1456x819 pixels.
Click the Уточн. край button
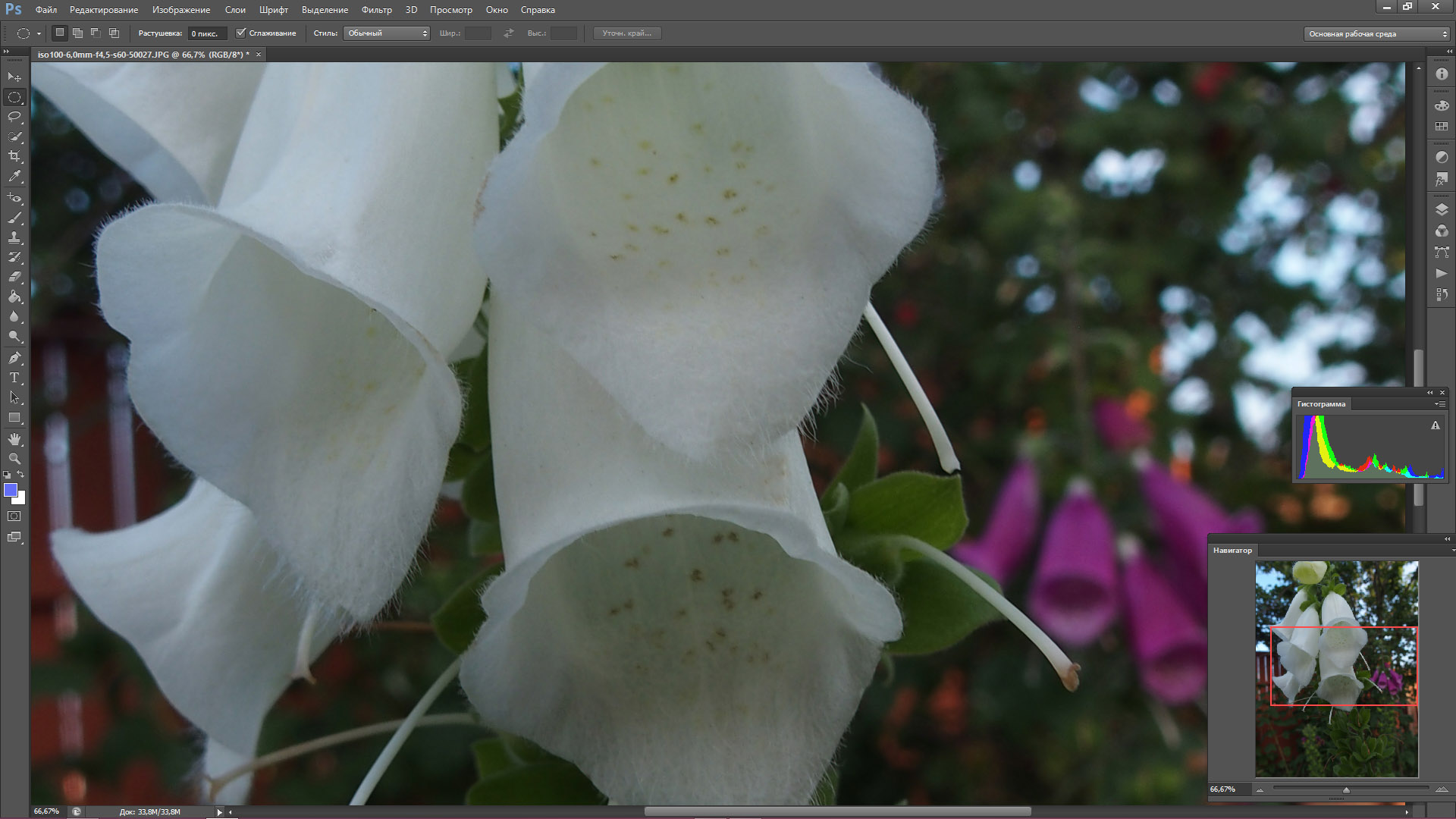[626, 33]
